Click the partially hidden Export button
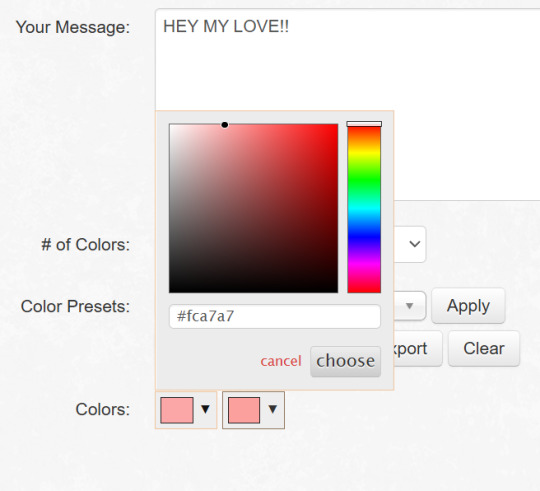The width and height of the screenshot is (540, 491). [x=418, y=348]
